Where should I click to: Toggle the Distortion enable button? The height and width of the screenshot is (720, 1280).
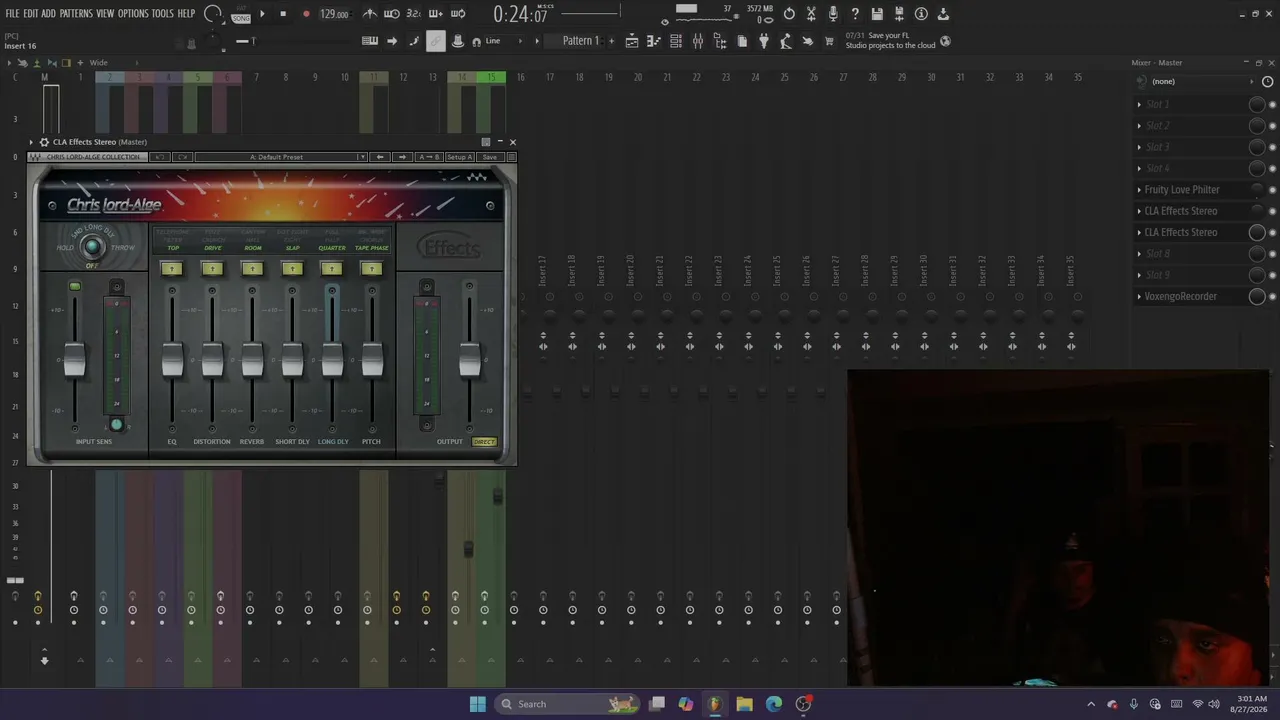click(x=212, y=269)
